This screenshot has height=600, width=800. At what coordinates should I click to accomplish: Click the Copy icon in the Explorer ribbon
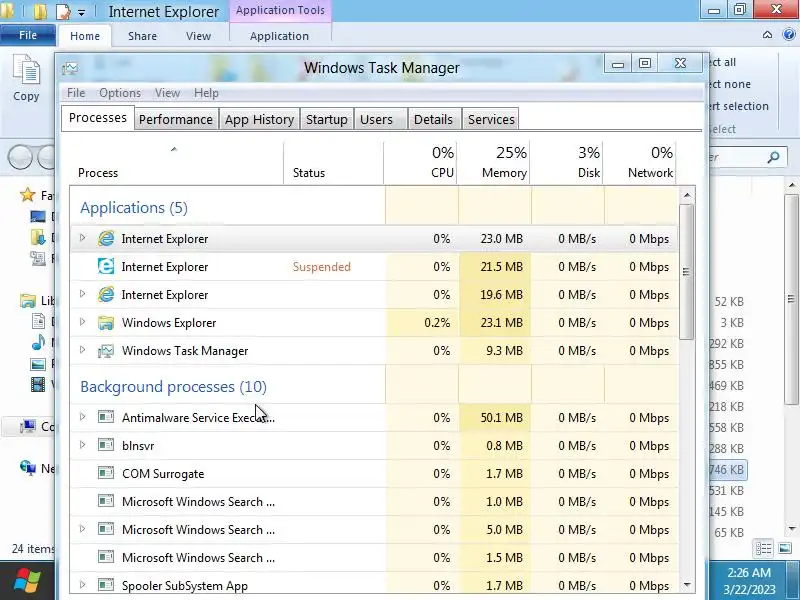[x=26, y=69]
